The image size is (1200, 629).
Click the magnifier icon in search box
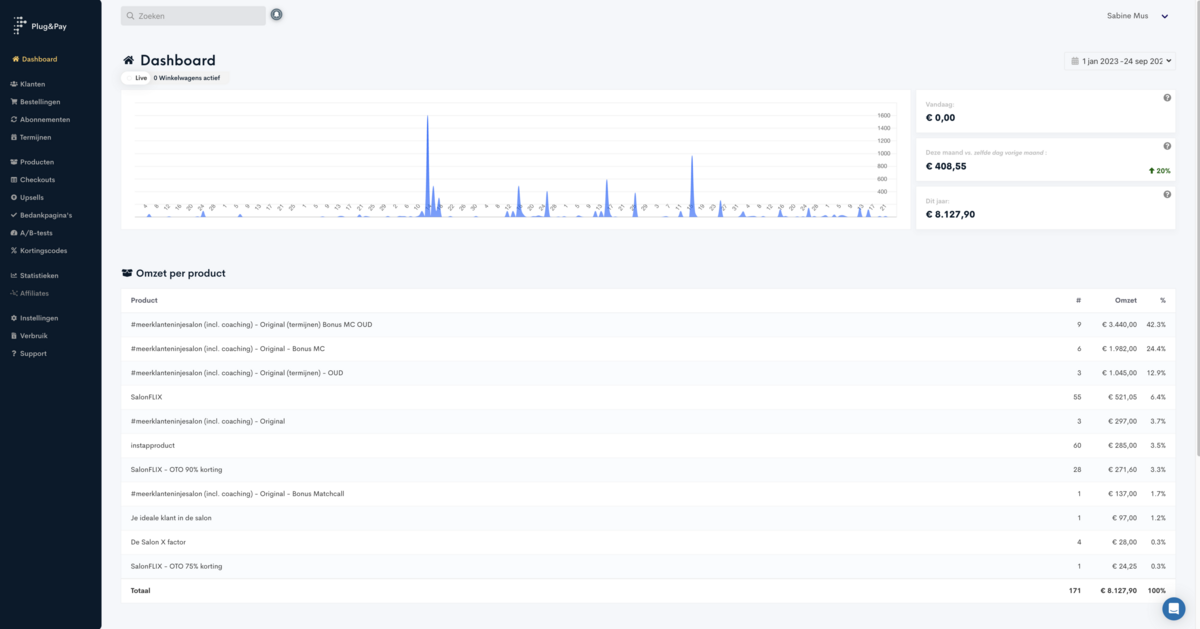click(x=130, y=16)
